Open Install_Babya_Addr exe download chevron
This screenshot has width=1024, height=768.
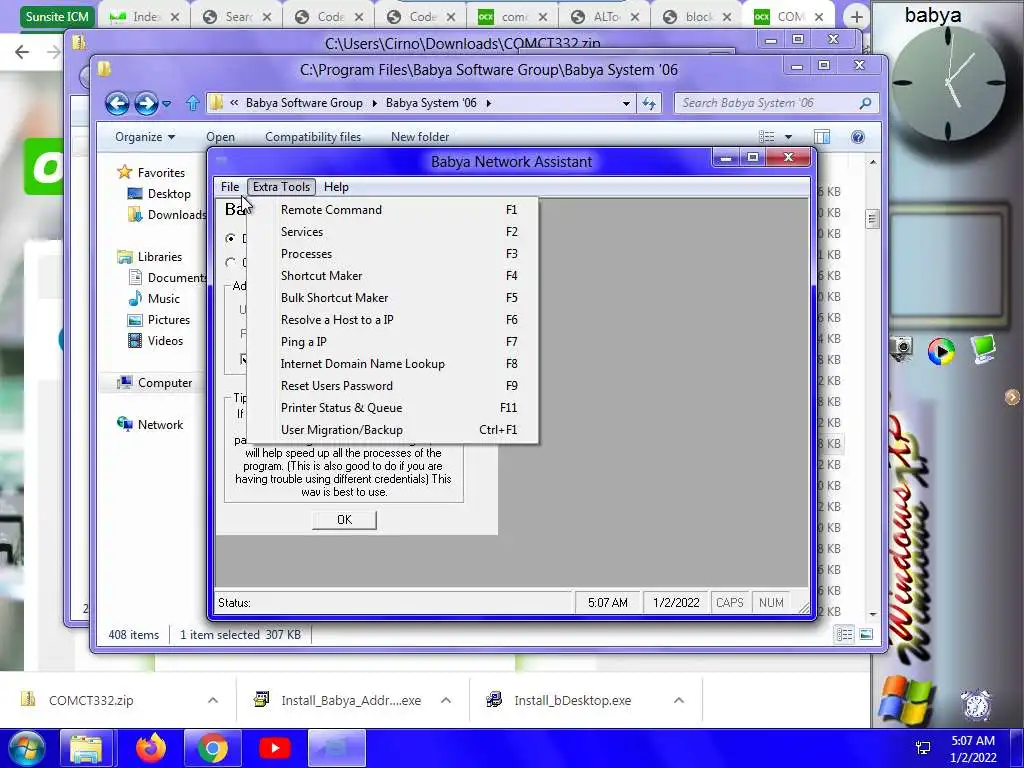click(x=446, y=700)
